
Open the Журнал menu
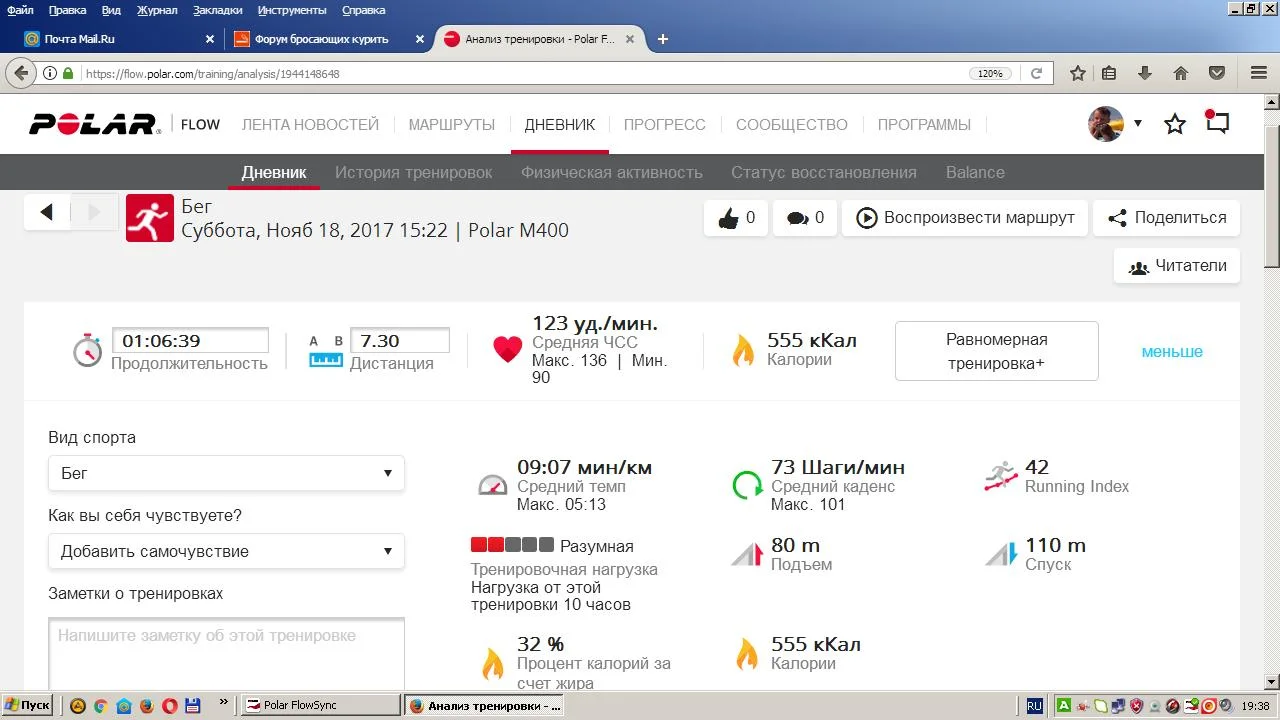click(x=157, y=10)
